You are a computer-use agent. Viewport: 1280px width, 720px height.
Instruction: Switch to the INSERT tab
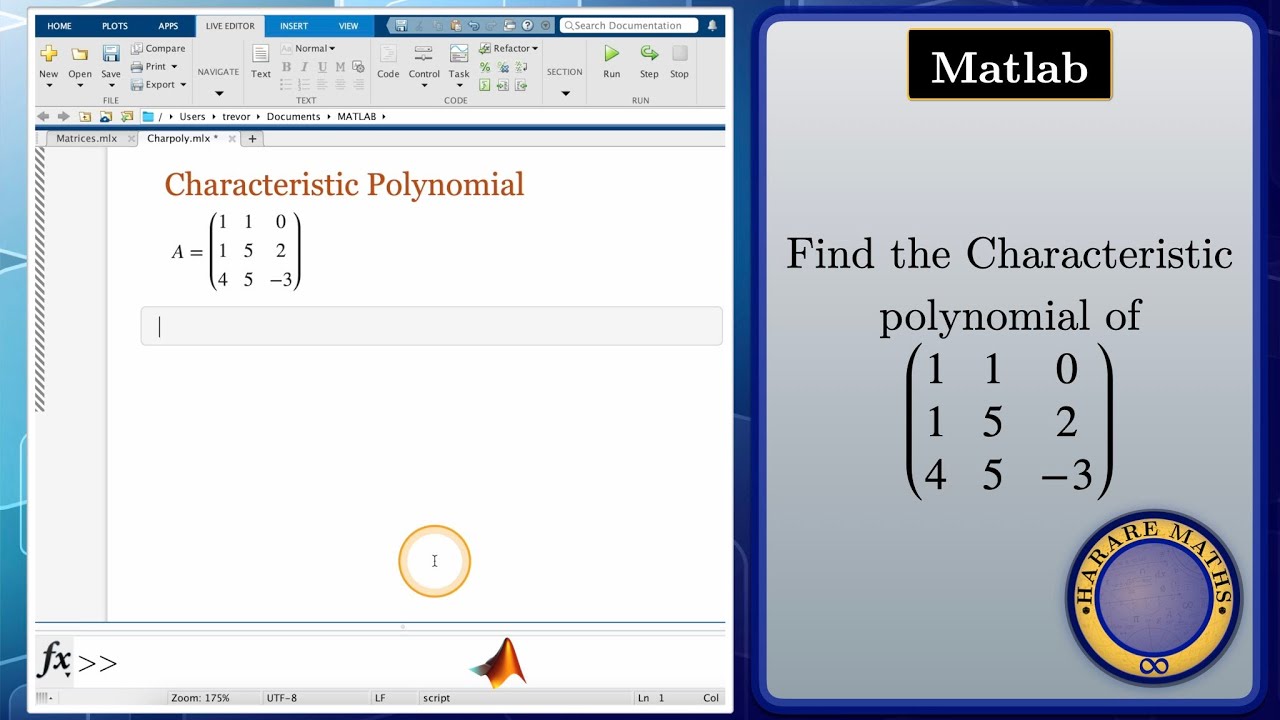click(x=294, y=26)
